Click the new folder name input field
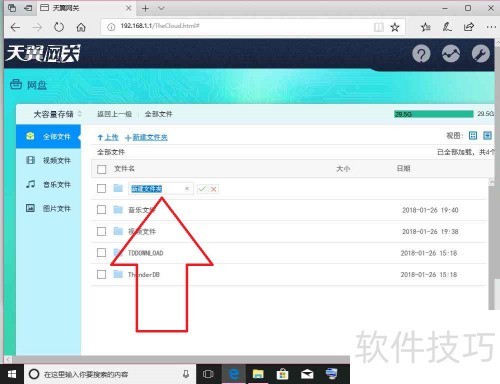500x384 pixels. 160,189
